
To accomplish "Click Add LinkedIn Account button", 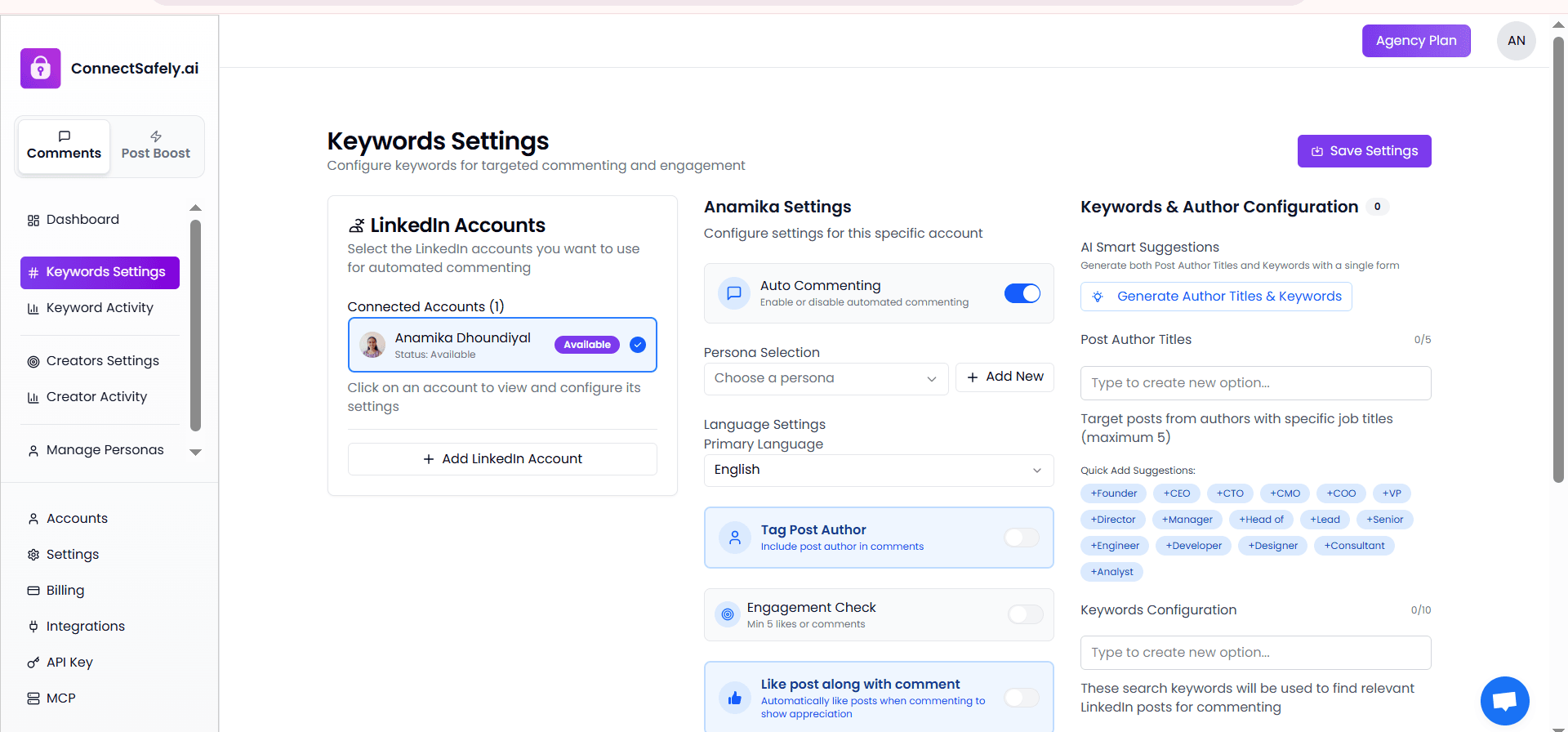I will click(x=502, y=459).
